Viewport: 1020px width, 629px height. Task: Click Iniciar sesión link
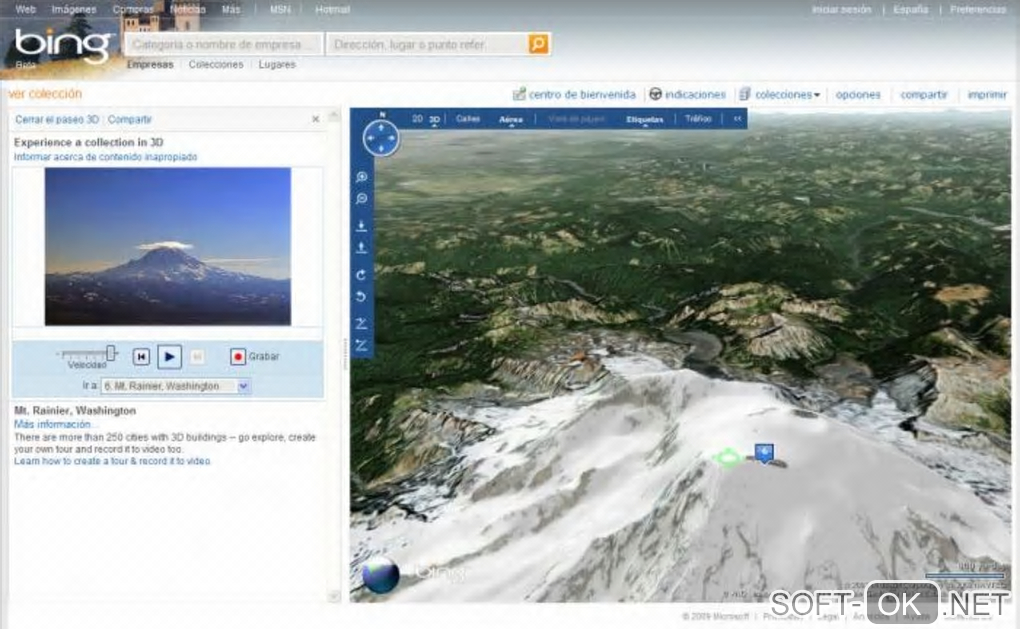click(842, 9)
